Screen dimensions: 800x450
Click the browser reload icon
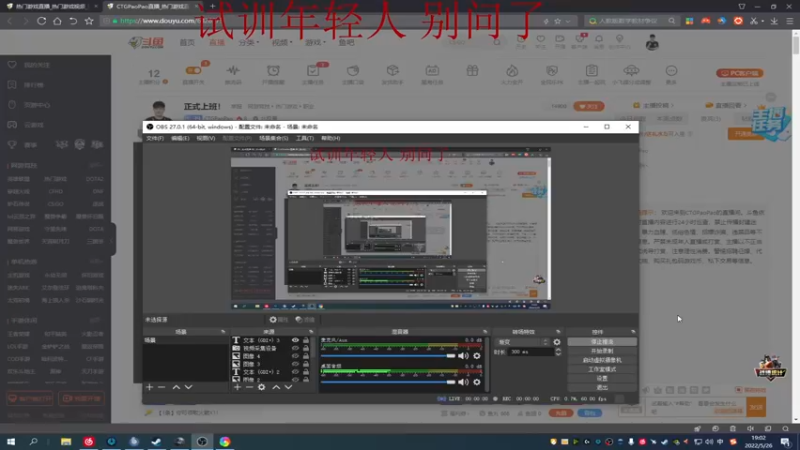point(41,21)
